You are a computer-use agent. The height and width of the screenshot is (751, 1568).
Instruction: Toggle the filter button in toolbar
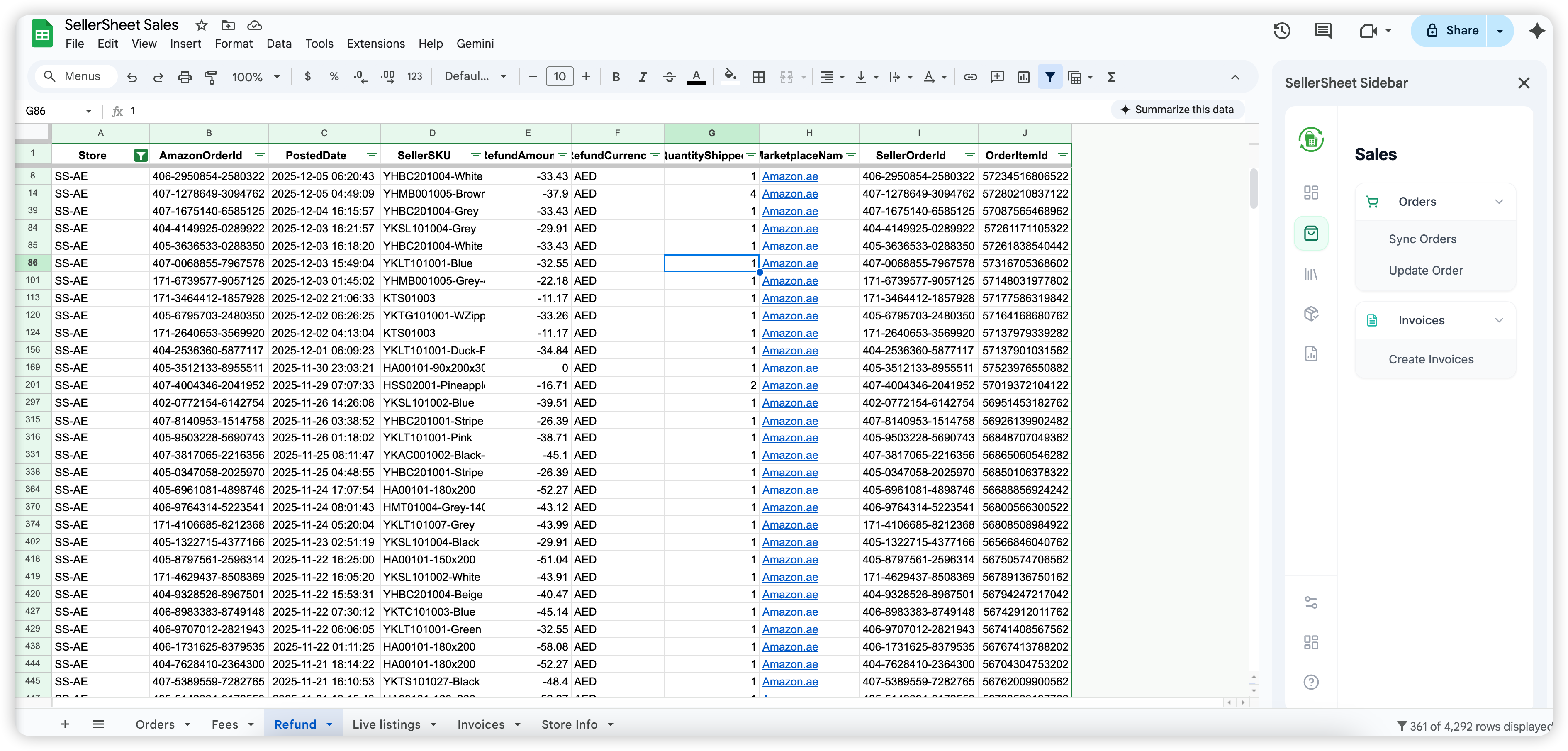click(x=1050, y=77)
